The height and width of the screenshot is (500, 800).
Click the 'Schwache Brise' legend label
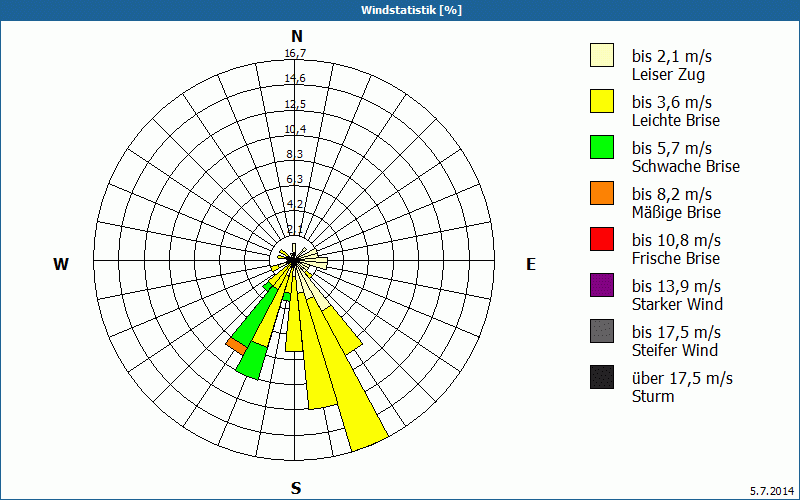click(x=686, y=166)
